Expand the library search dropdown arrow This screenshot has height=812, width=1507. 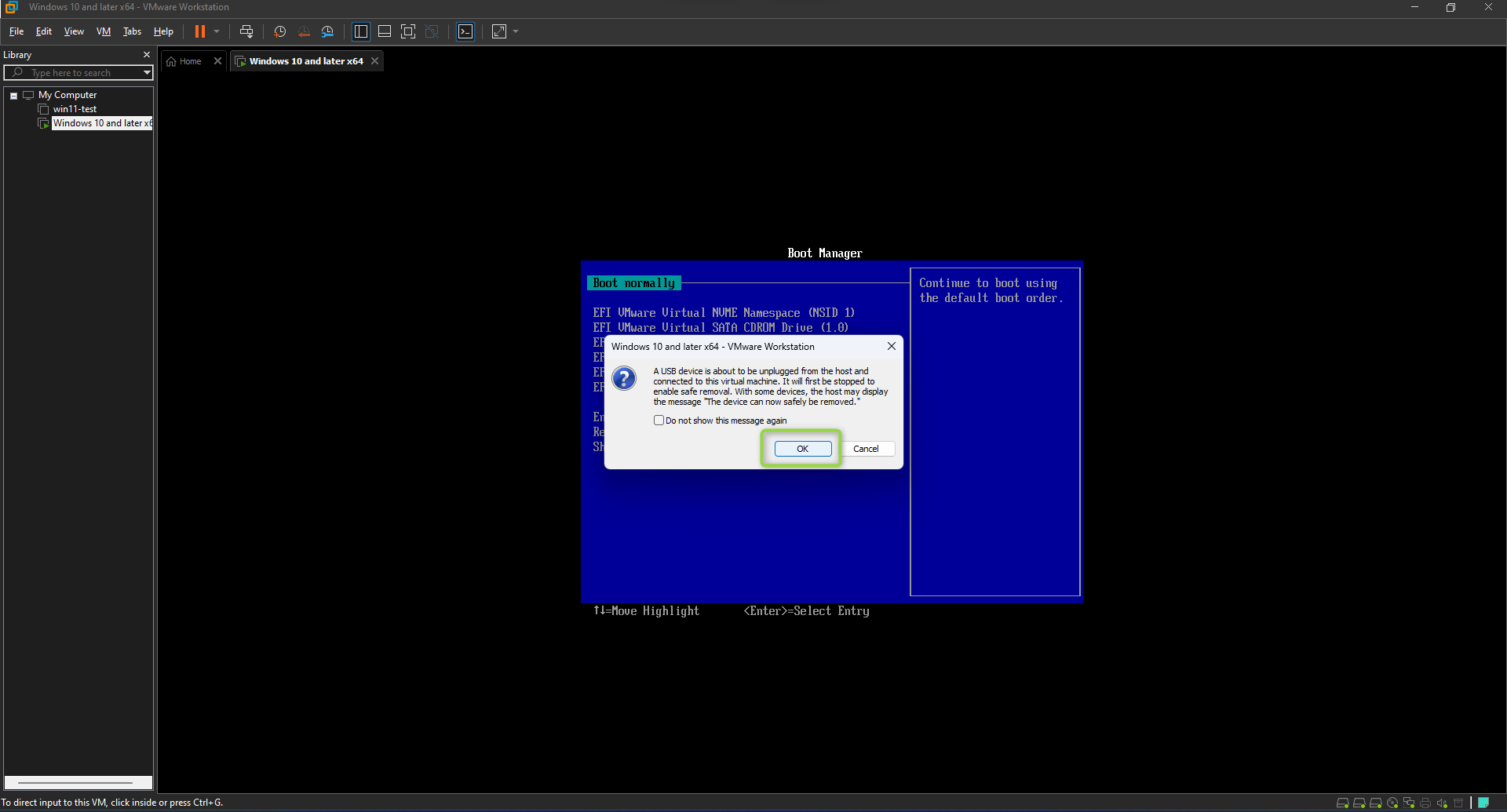[147, 73]
